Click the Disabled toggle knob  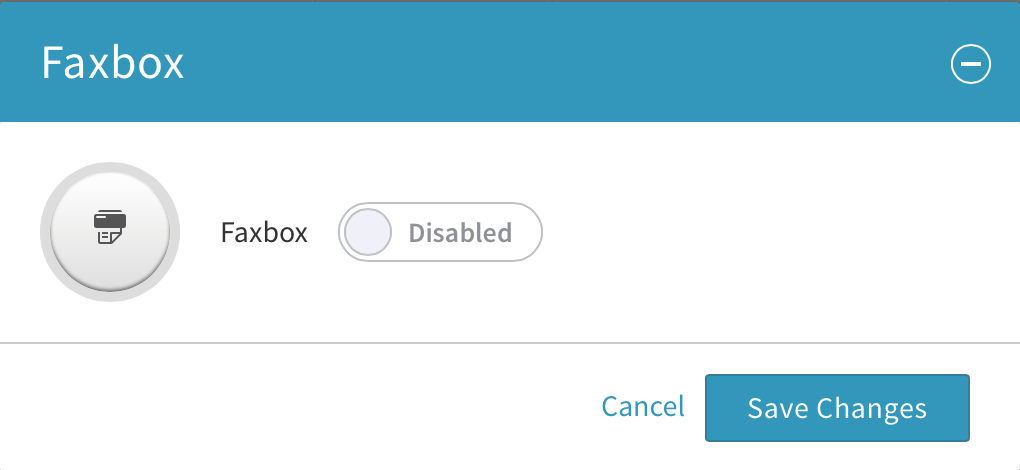[367, 233]
